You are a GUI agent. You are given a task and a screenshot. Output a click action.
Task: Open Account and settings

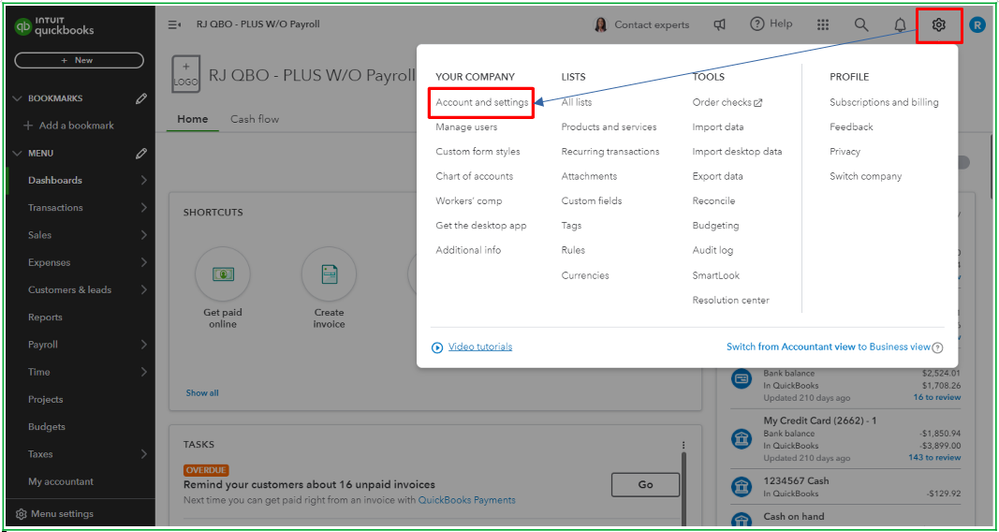482,102
